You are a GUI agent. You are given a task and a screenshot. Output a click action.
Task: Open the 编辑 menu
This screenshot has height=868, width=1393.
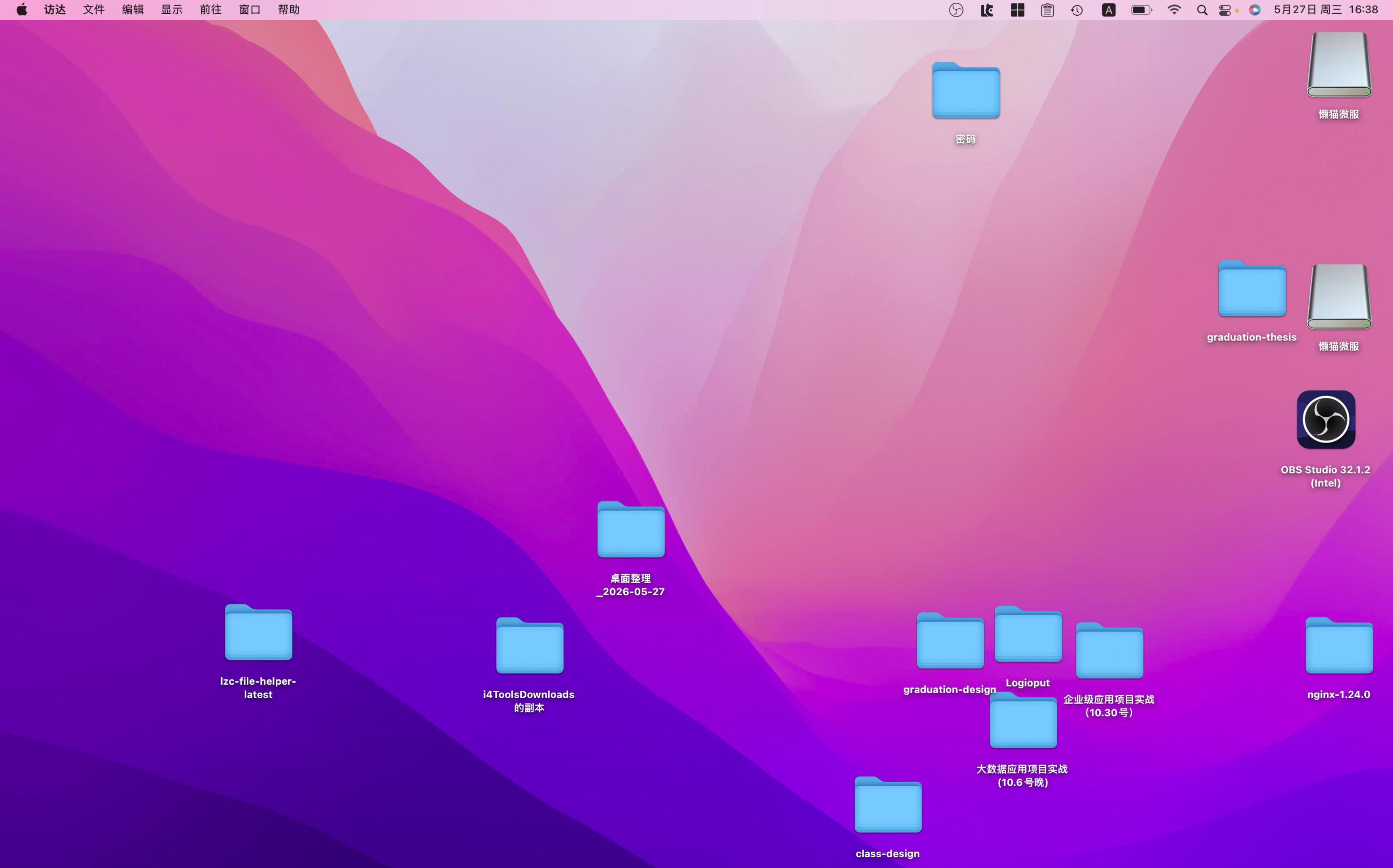(x=133, y=10)
